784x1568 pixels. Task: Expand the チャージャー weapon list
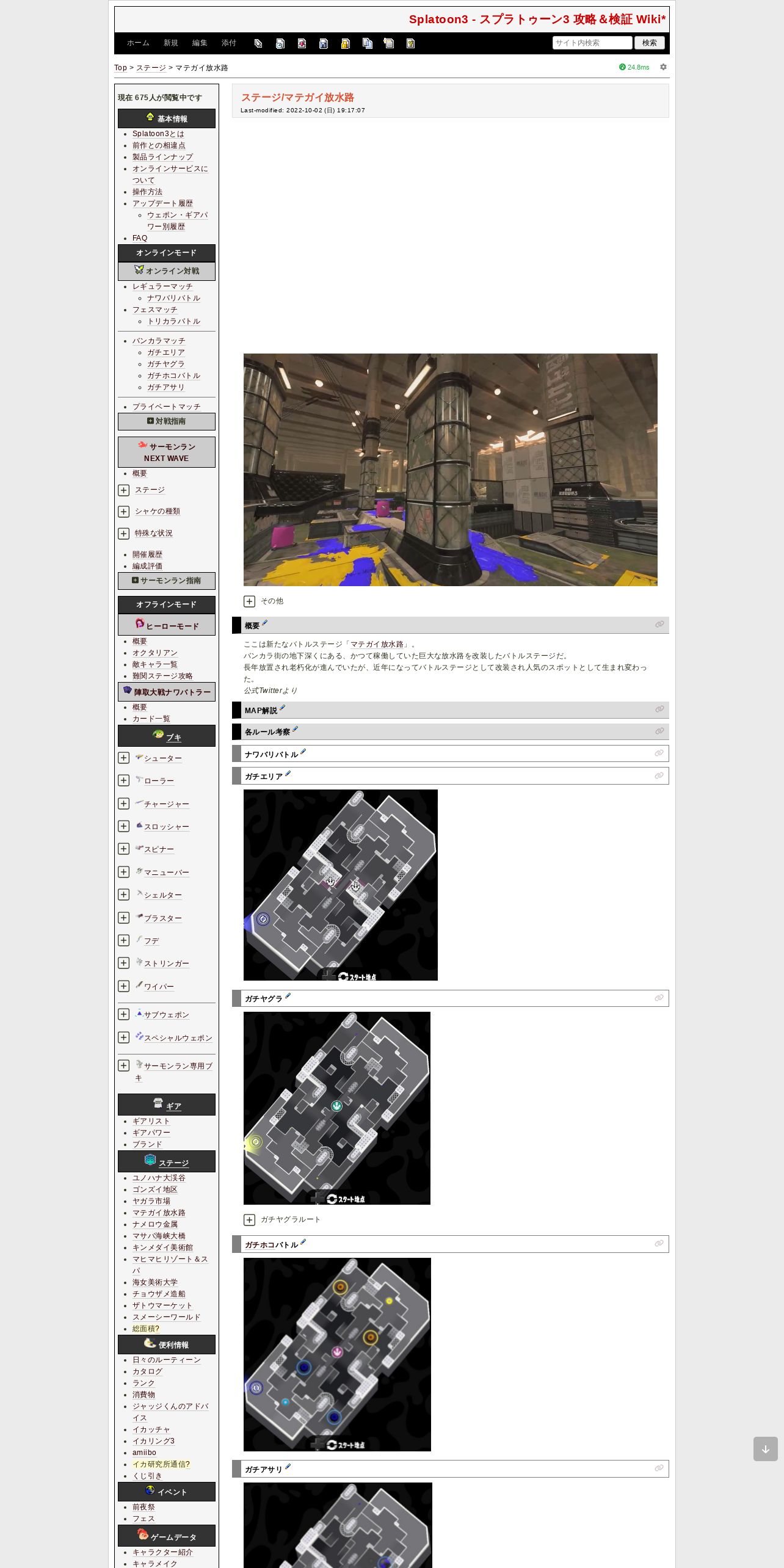pyautogui.click(x=123, y=804)
